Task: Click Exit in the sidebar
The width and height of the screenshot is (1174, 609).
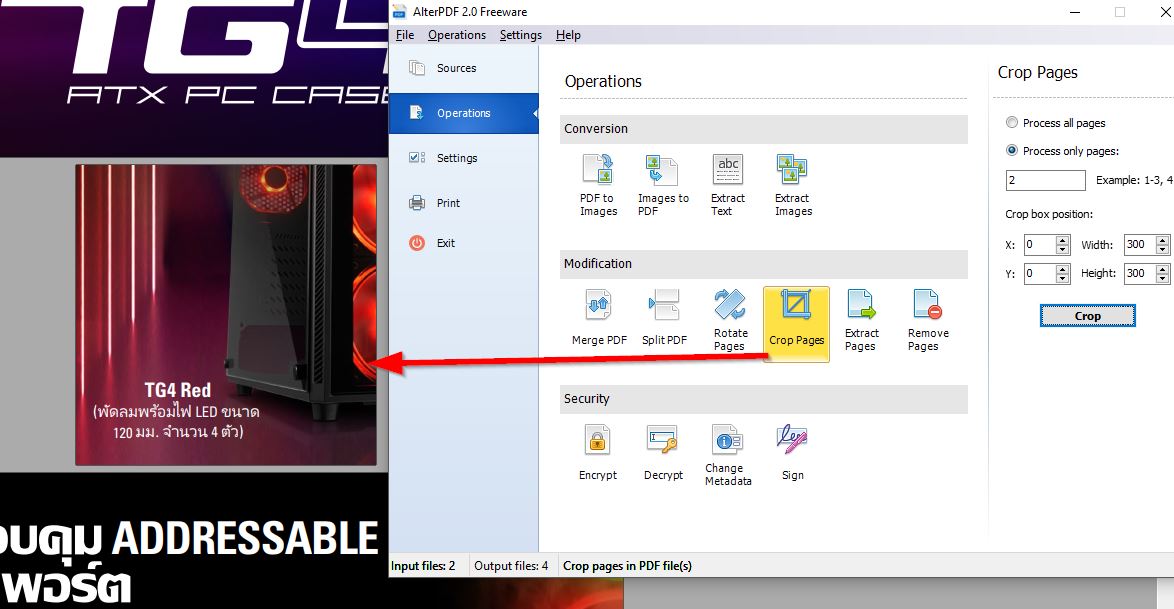Action: [463, 243]
